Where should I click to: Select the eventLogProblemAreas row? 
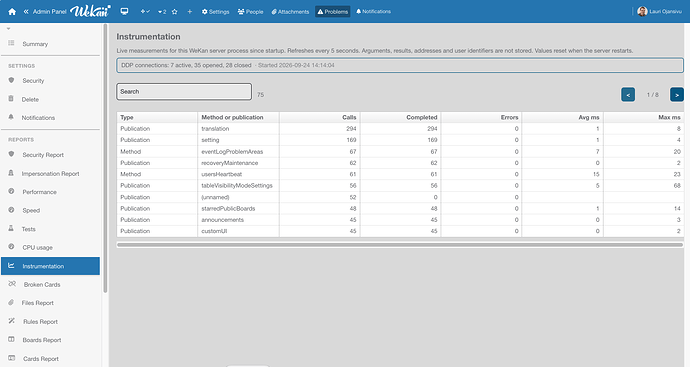[400, 151]
